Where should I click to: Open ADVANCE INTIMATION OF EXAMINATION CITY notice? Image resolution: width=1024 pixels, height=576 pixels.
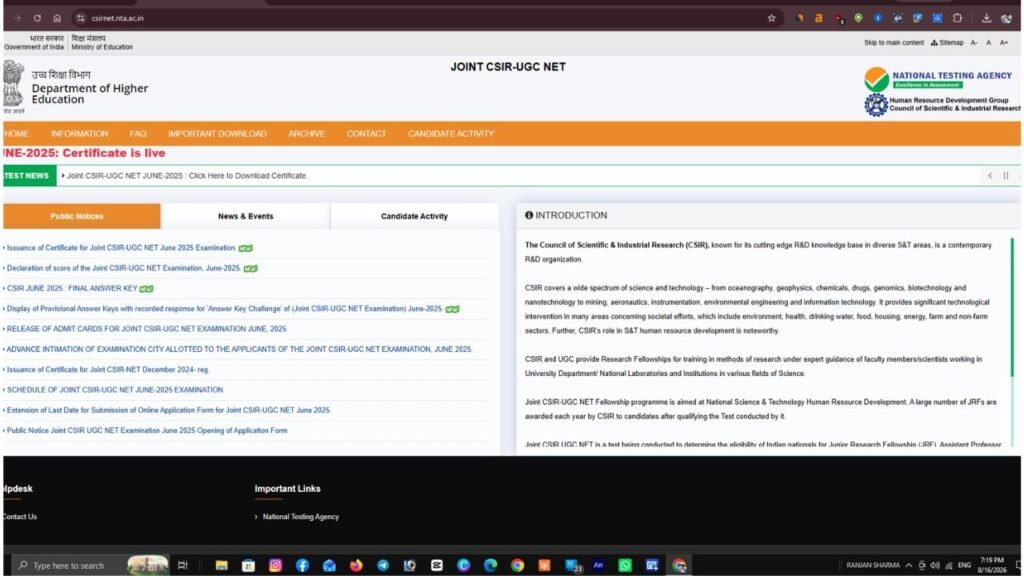pos(239,349)
